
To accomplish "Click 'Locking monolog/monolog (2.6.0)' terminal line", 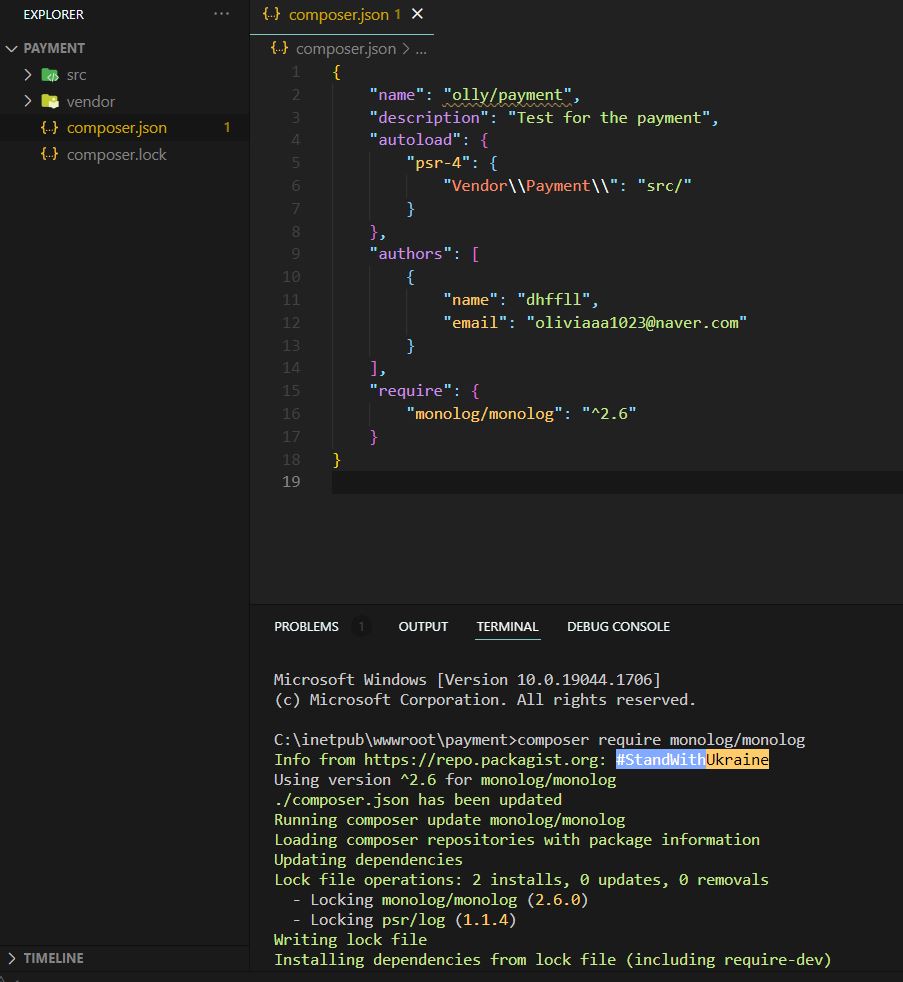I will tap(449, 899).
